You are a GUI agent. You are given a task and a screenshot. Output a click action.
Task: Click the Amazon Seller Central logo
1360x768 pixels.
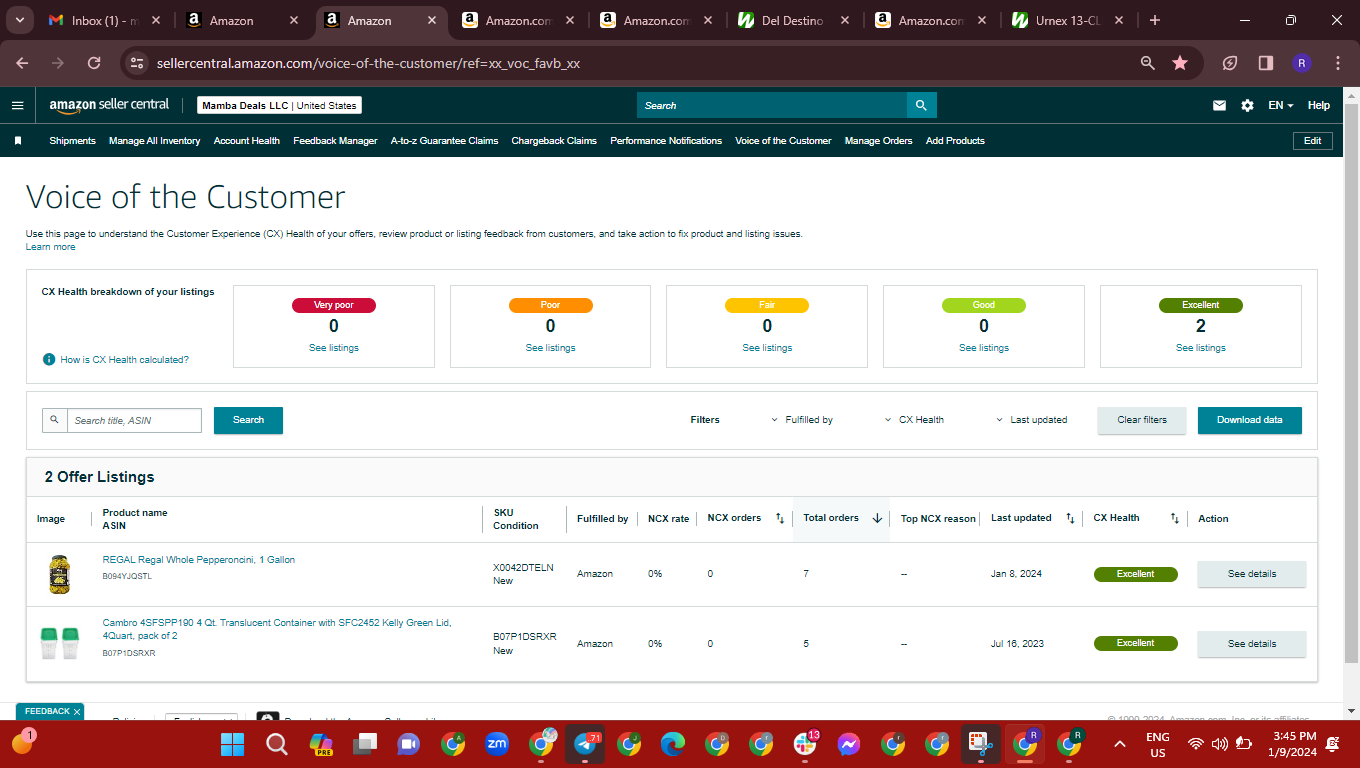[109, 105]
